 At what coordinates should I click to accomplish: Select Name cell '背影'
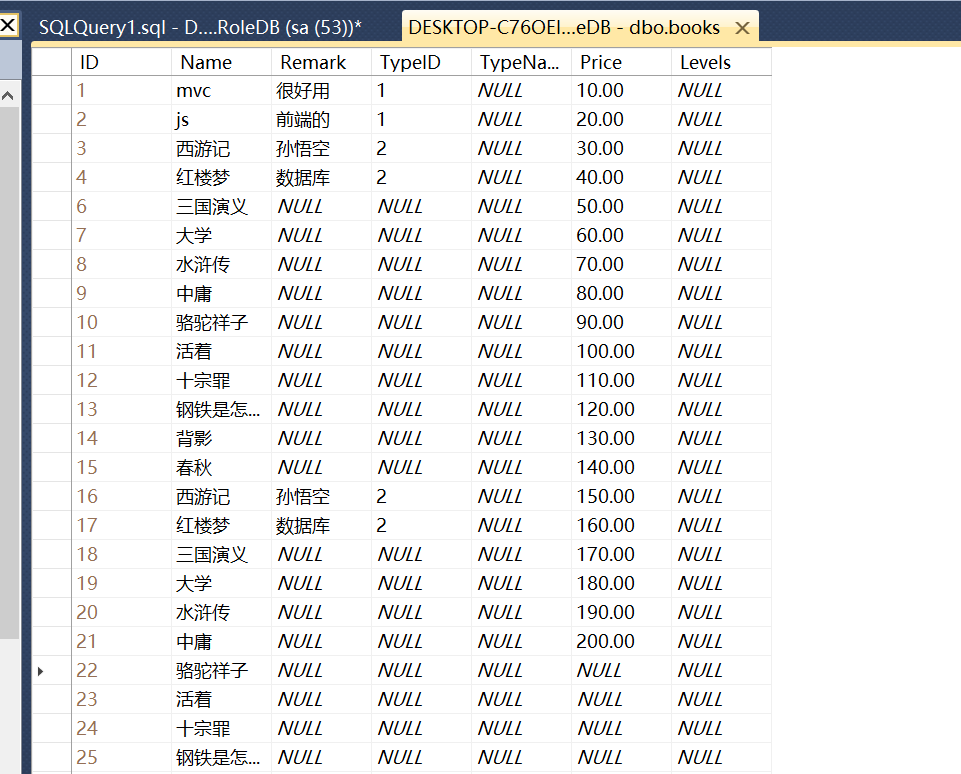point(221,439)
